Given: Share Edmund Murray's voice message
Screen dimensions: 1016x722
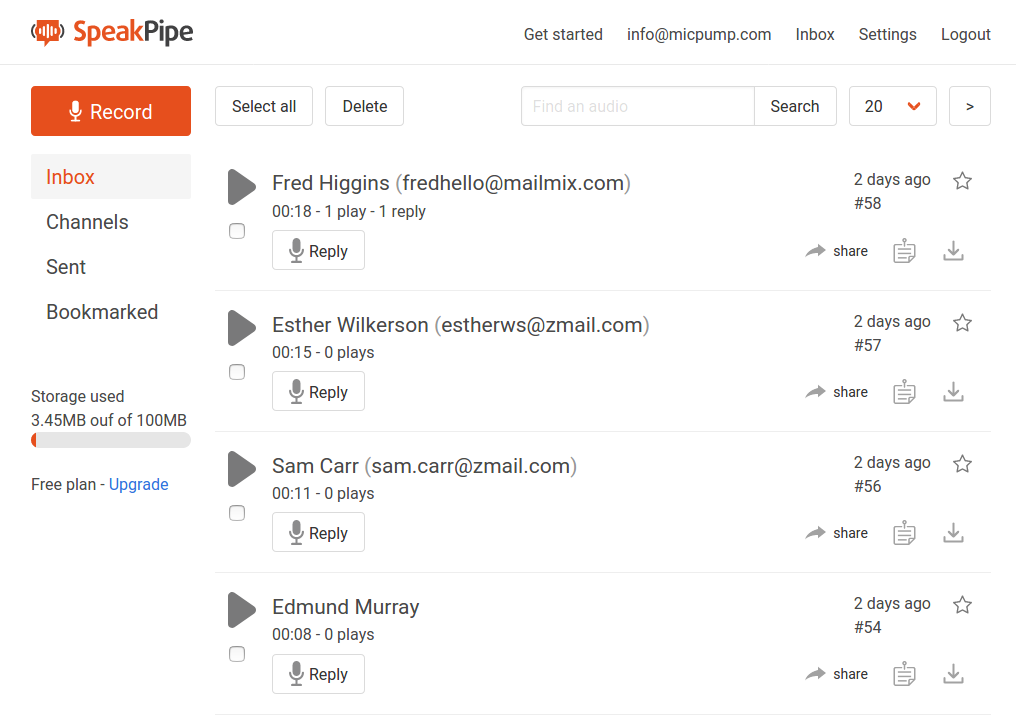Looking at the screenshot, I should tap(836, 673).
